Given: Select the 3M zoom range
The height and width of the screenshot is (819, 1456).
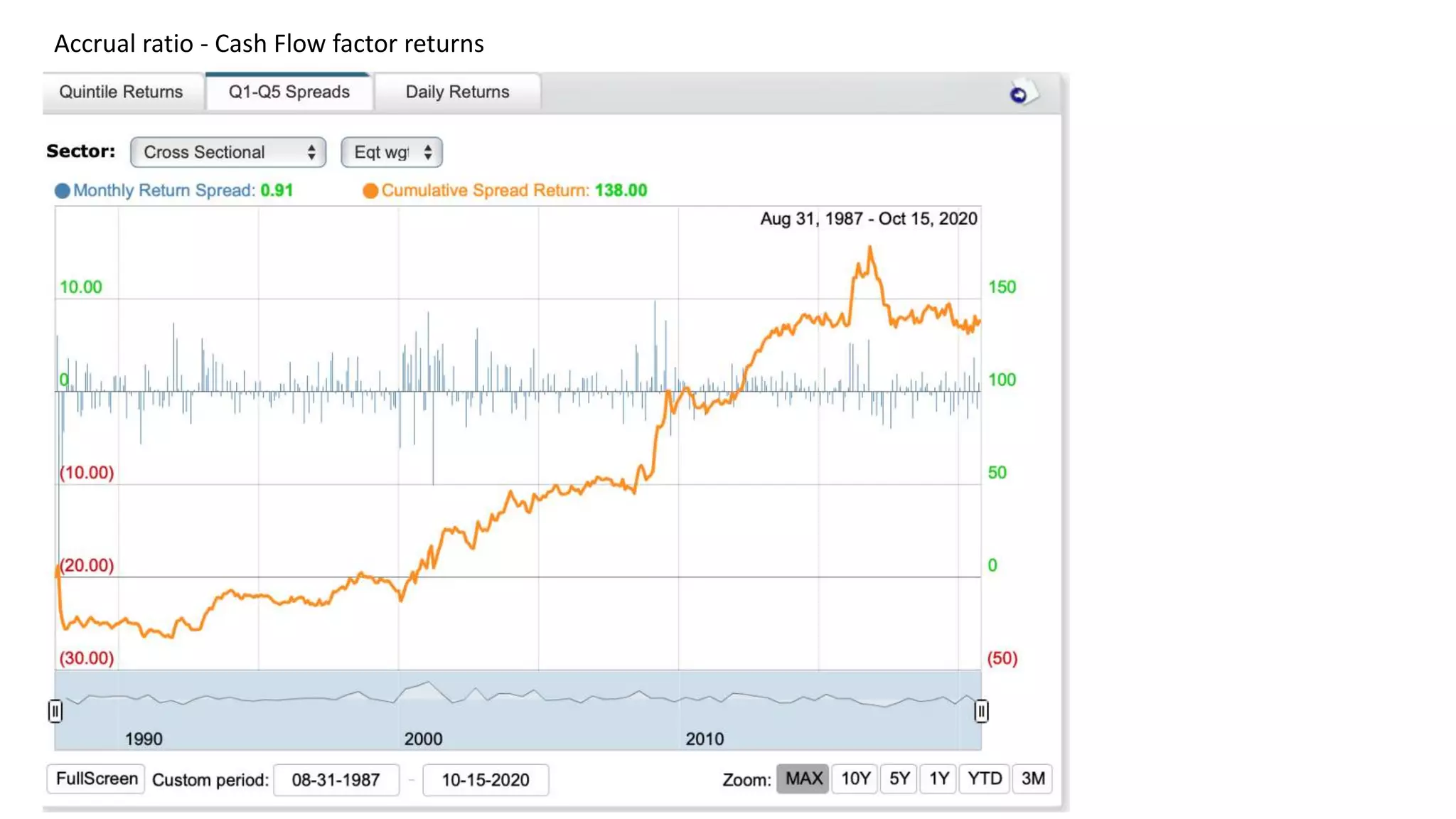Looking at the screenshot, I should 1032,778.
